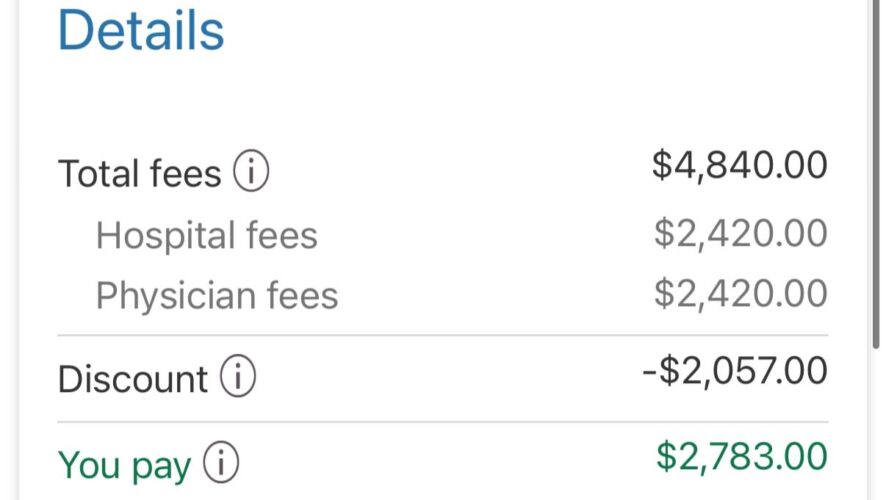Click the -$2,057.00 discount amount
Image resolution: width=886 pixels, height=500 pixels.
click(734, 371)
